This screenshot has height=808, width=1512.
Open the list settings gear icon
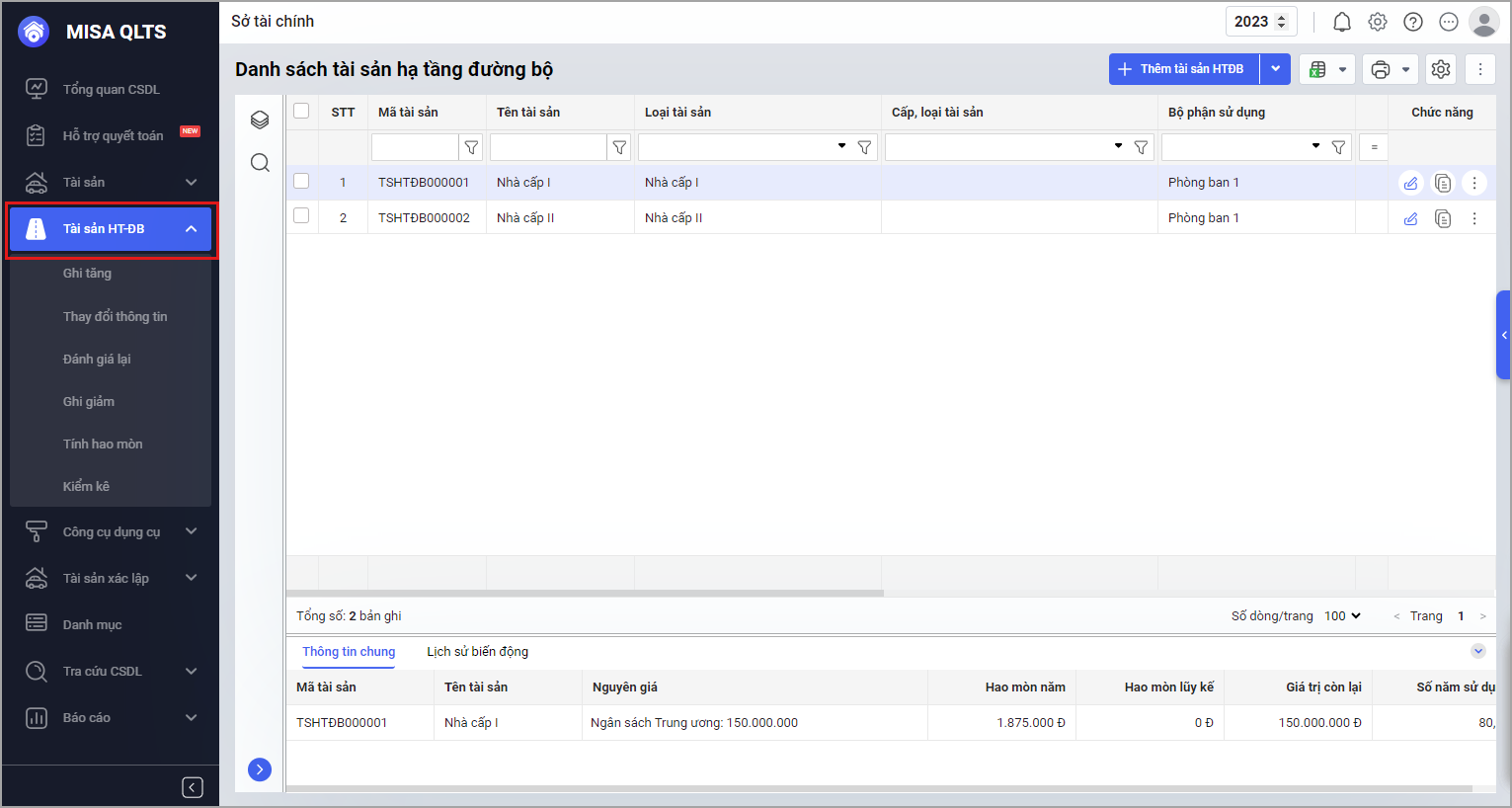tap(1441, 69)
